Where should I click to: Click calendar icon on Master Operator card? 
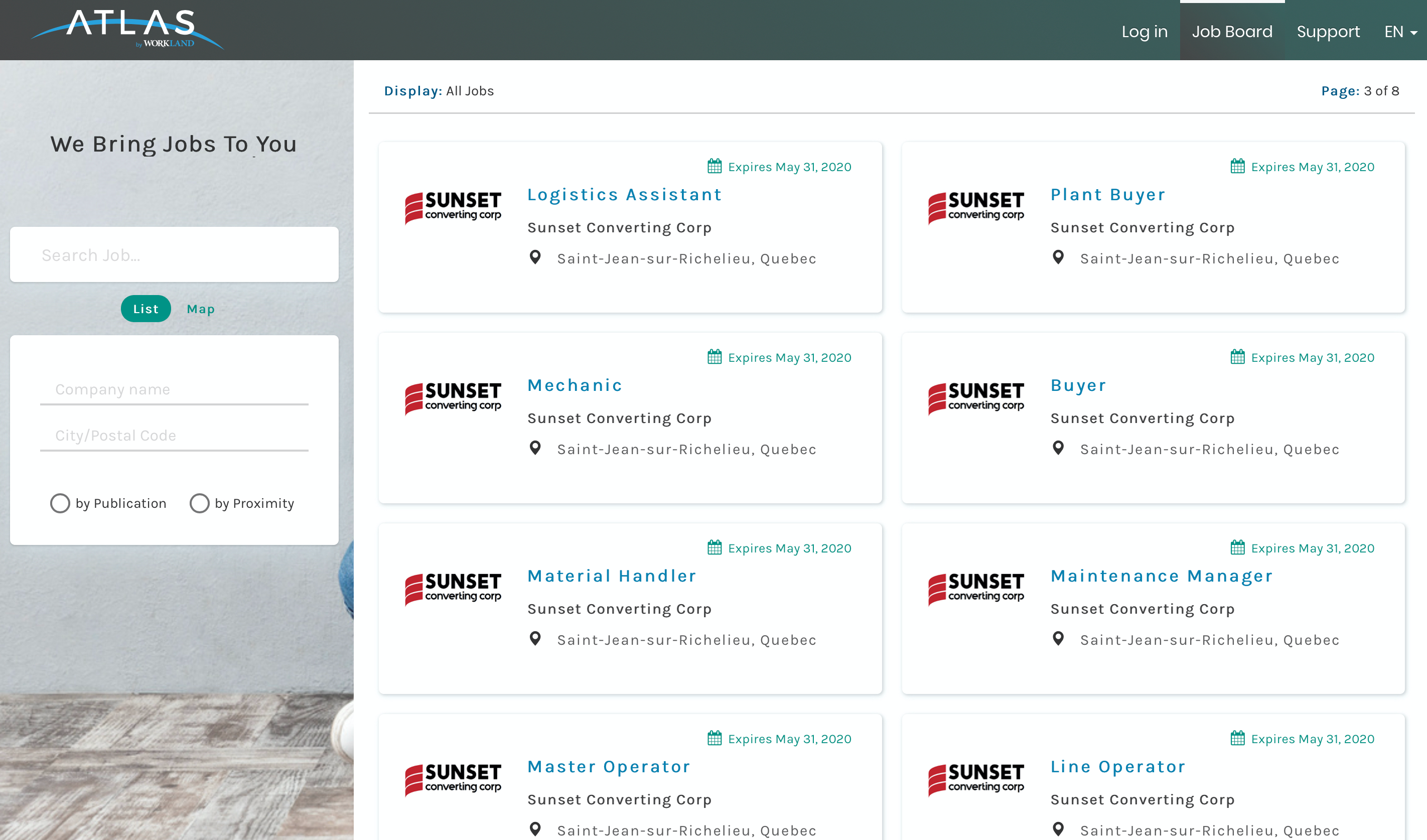[715, 738]
